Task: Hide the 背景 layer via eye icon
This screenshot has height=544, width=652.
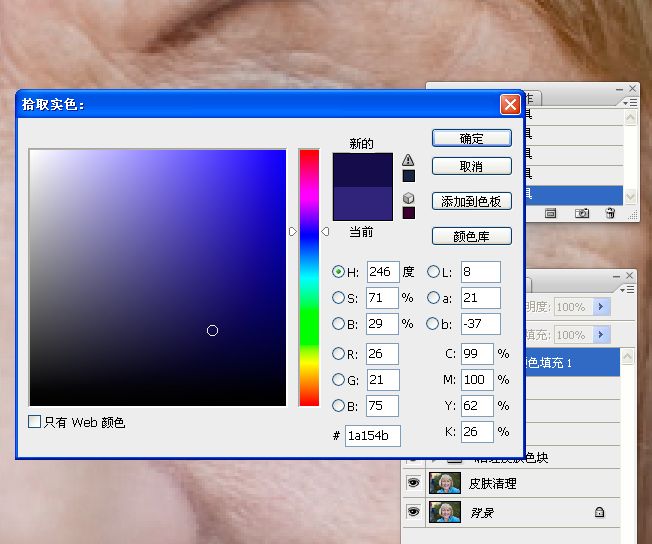Action: (x=413, y=512)
